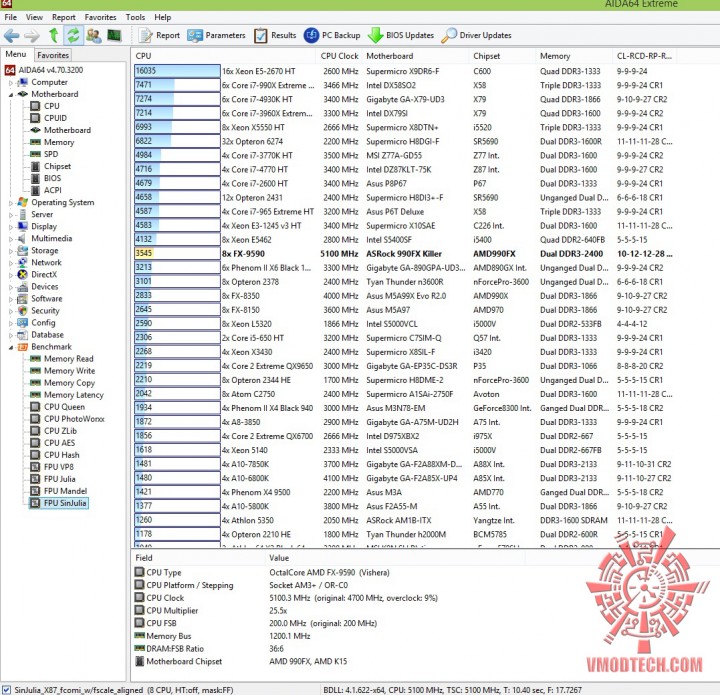Open the Report menu
Viewport: 720px width, 695px height.
(x=63, y=17)
